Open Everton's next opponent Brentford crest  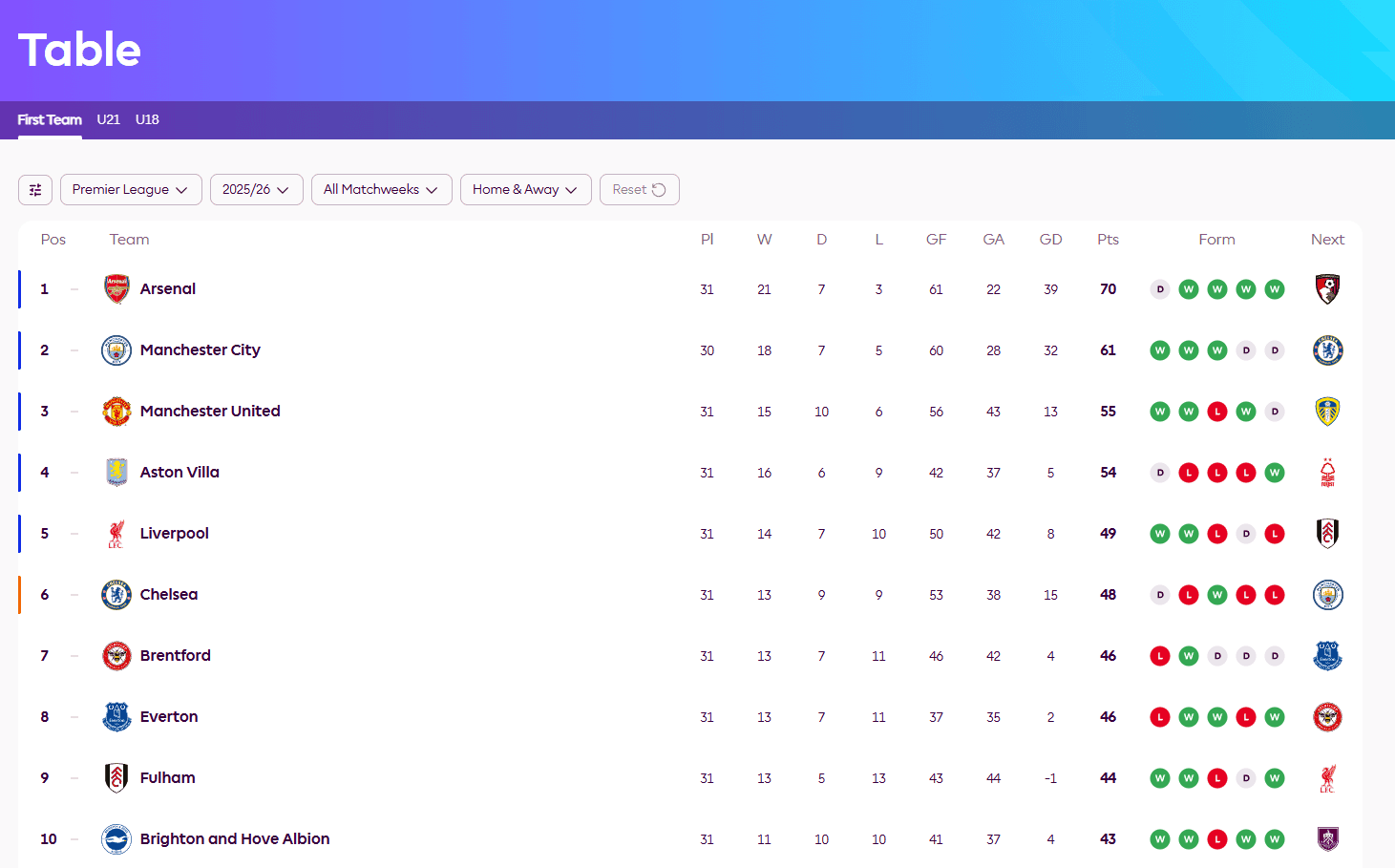click(x=1327, y=716)
